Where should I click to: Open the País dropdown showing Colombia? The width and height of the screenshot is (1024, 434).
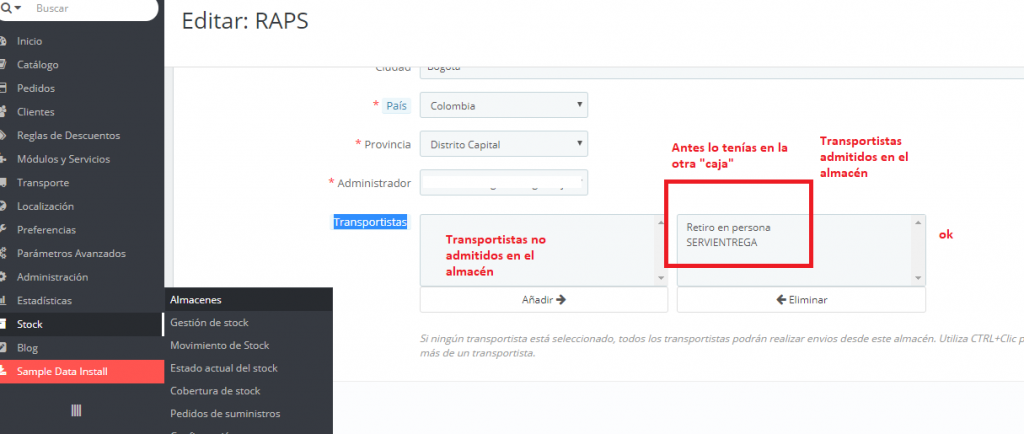point(503,105)
